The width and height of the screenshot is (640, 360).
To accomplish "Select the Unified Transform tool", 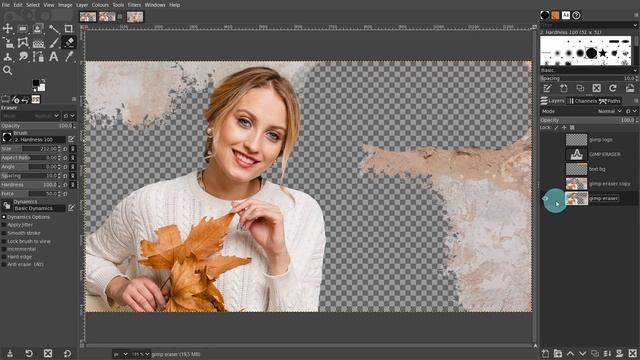I will tap(8, 42).
